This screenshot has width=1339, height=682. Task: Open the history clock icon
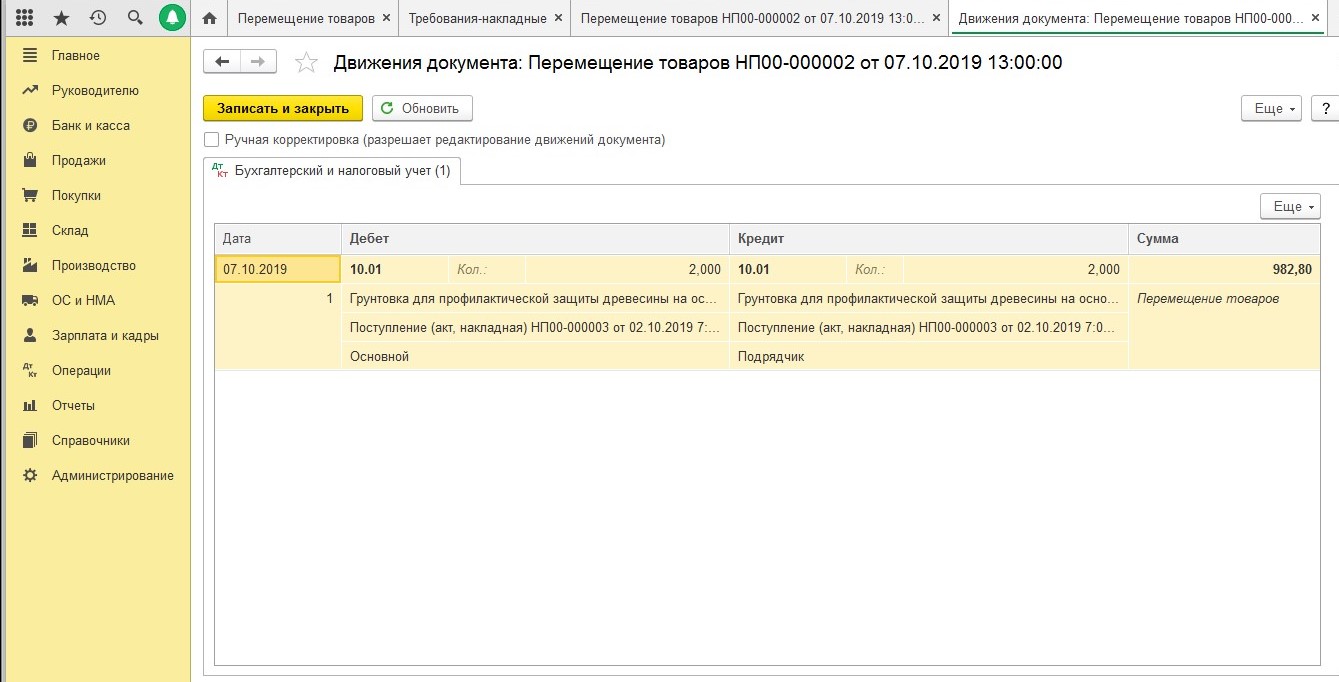coord(97,18)
